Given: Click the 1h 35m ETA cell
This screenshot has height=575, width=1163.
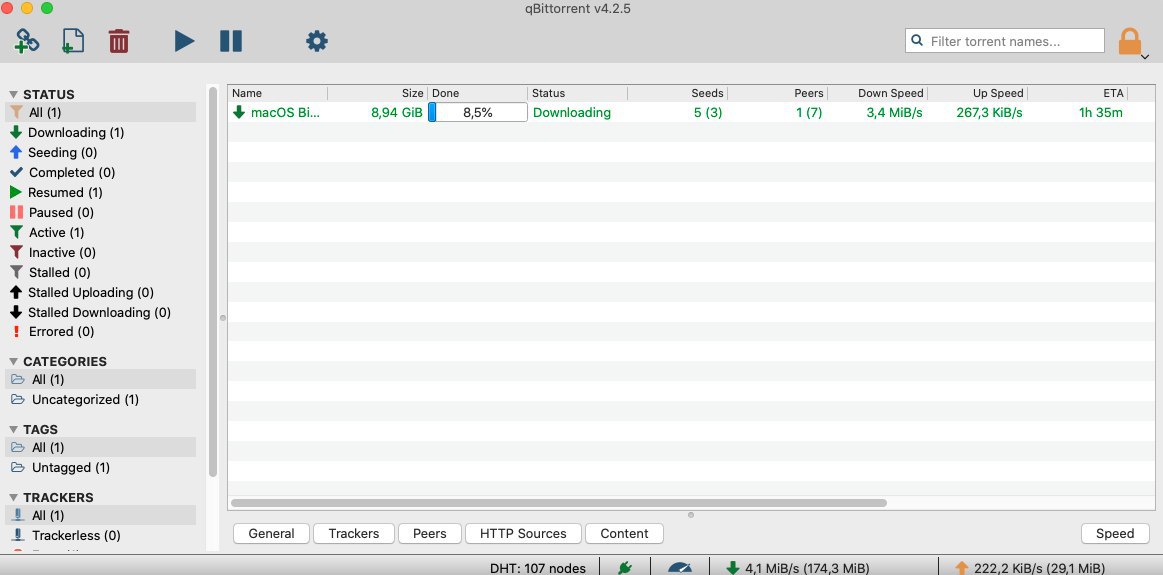Looking at the screenshot, I should pyautogui.click(x=1101, y=113).
